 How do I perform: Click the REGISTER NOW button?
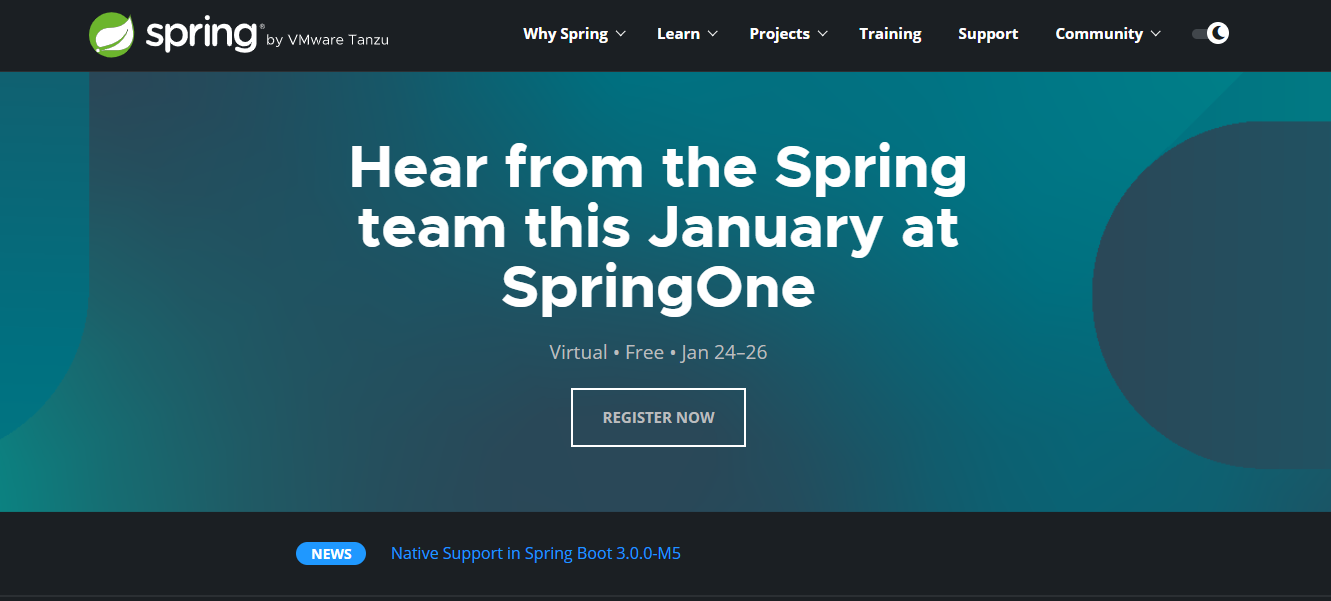pyautogui.click(x=658, y=417)
